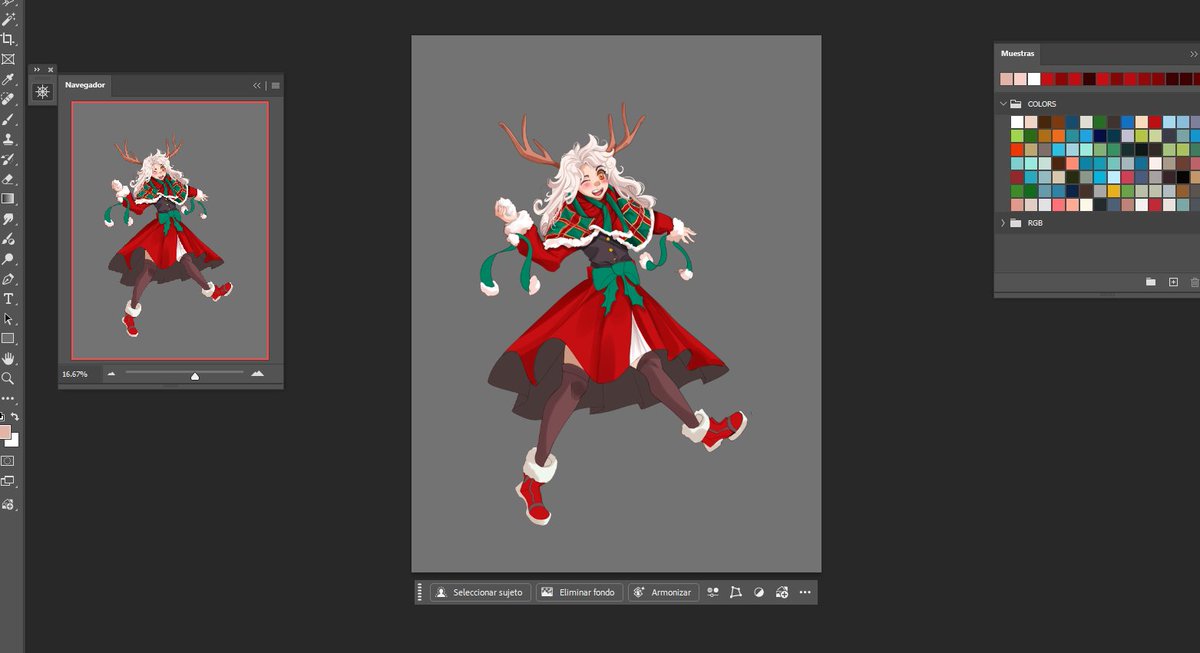Collapse the Navegador panel with double arrows

256,86
